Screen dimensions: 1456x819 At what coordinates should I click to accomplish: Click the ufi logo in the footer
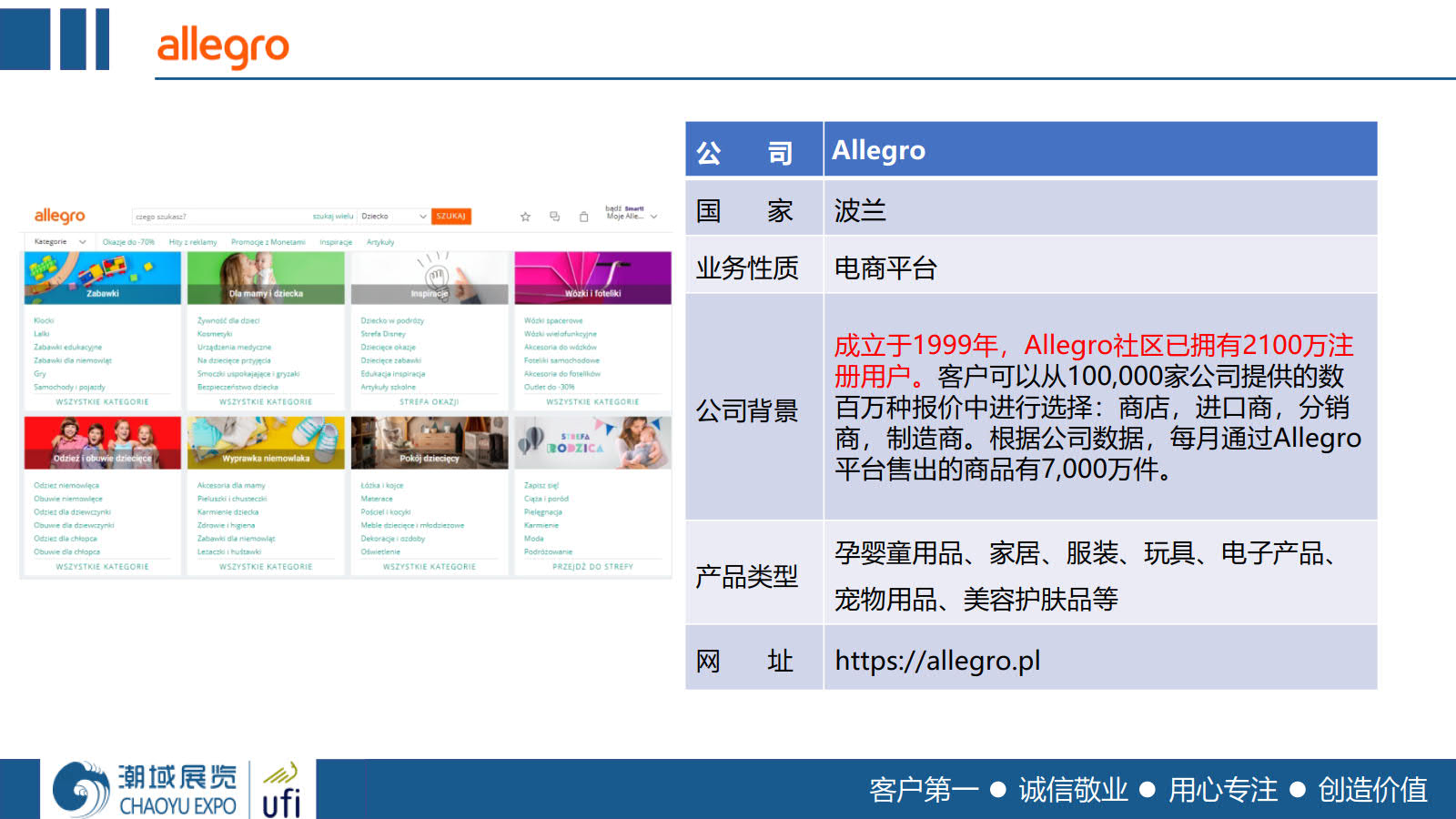point(281,791)
